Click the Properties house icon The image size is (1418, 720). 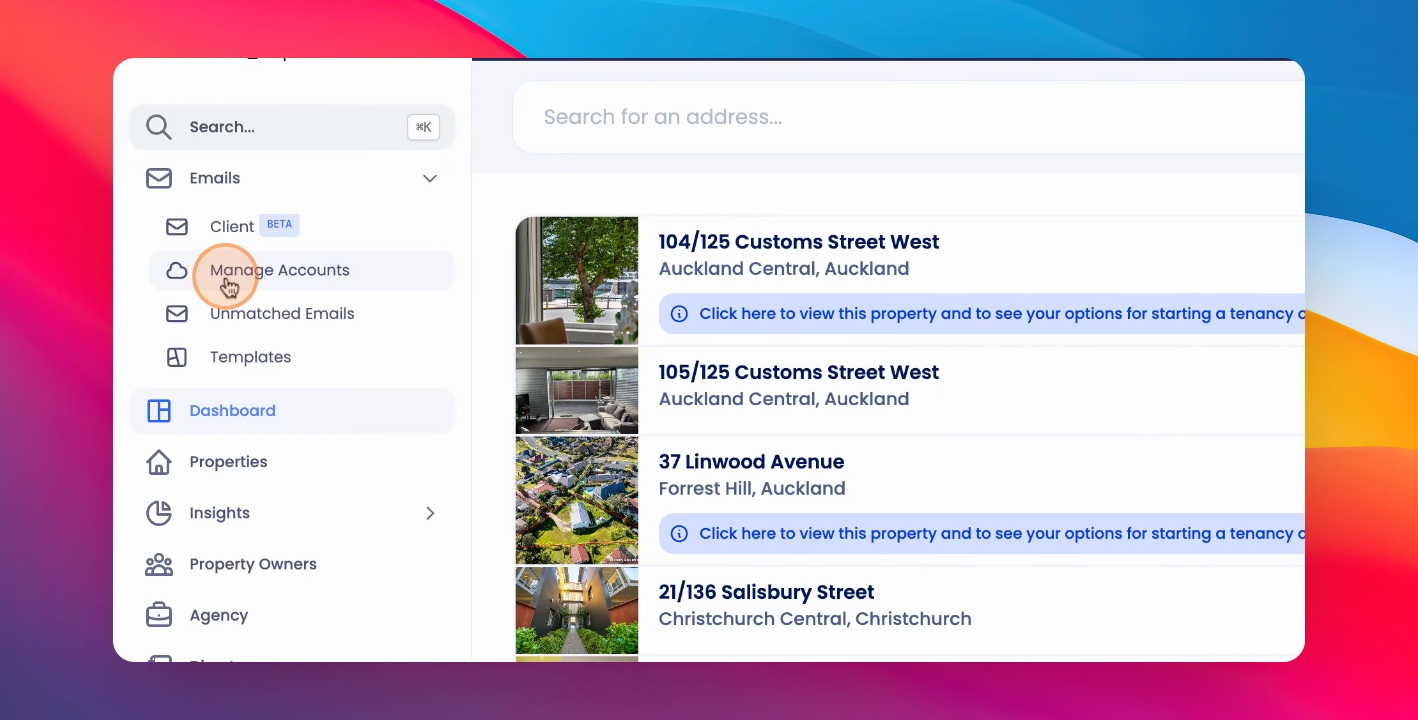159,462
